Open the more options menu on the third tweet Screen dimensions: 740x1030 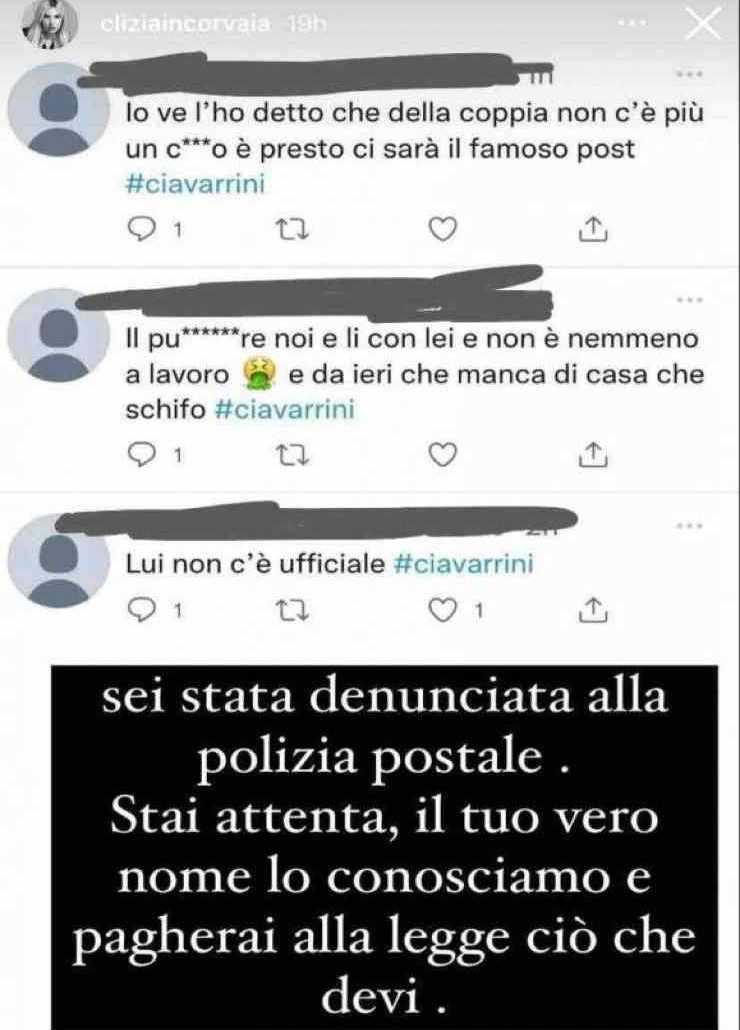689,526
